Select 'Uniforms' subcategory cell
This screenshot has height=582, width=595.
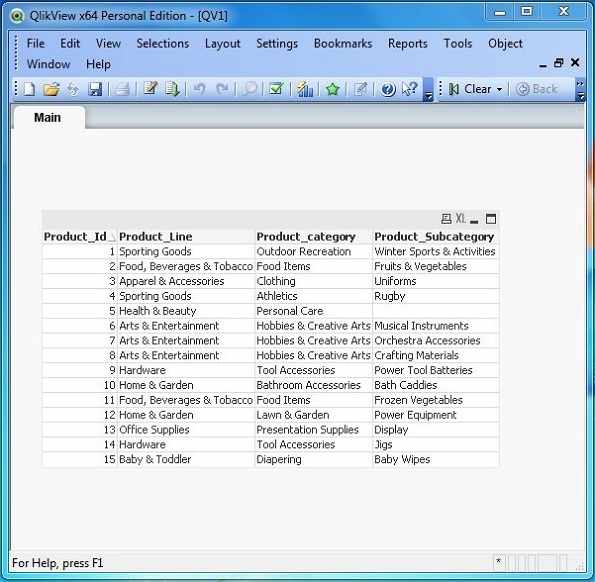pos(436,281)
